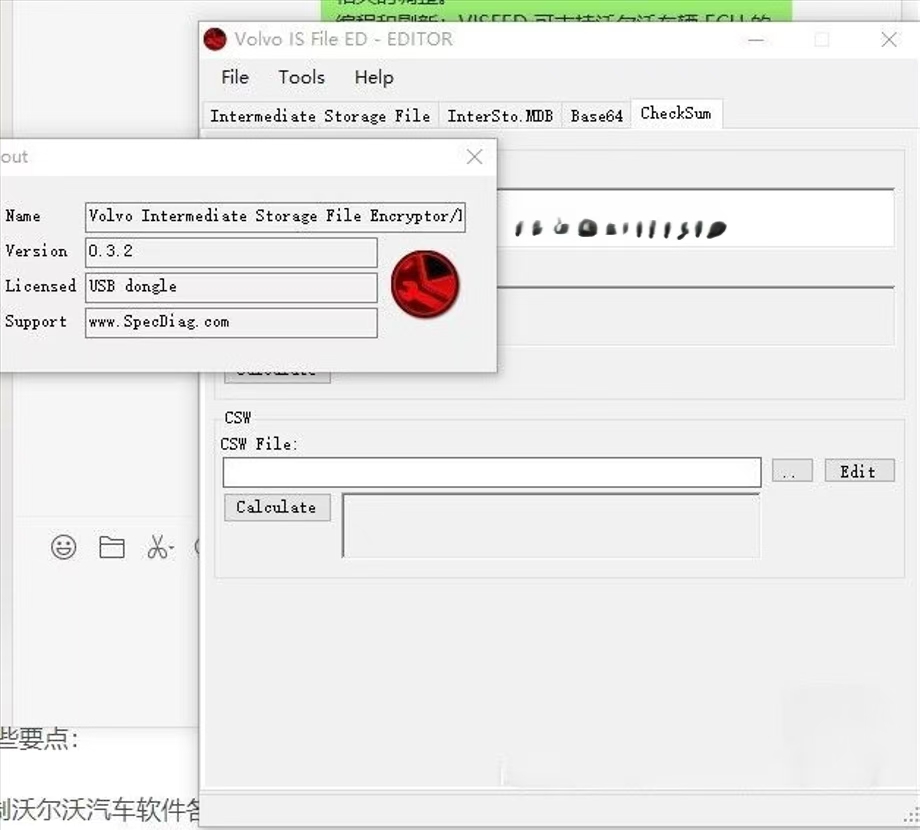Click the Support field www.SpecDiag.com
Viewport: 920px width, 830px height.
click(x=231, y=322)
